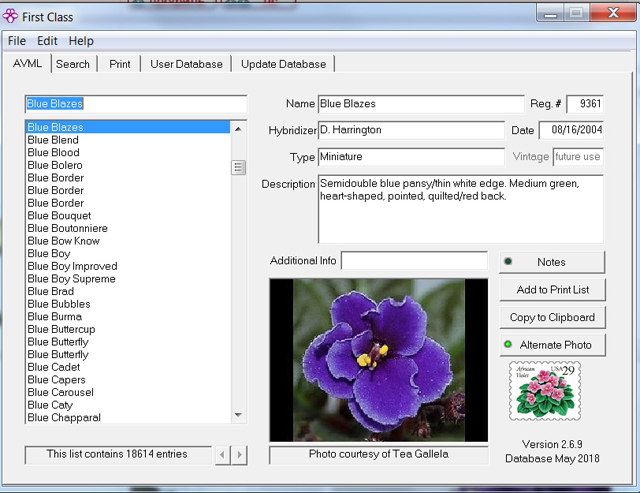Switch to the Print tab
The height and width of the screenshot is (493, 640).
(120, 64)
